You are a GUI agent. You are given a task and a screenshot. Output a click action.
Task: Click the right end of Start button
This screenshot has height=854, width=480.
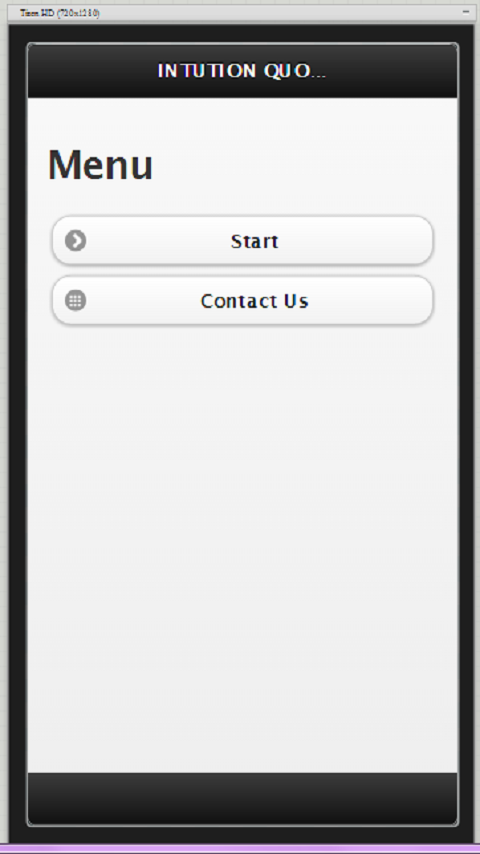point(414,241)
